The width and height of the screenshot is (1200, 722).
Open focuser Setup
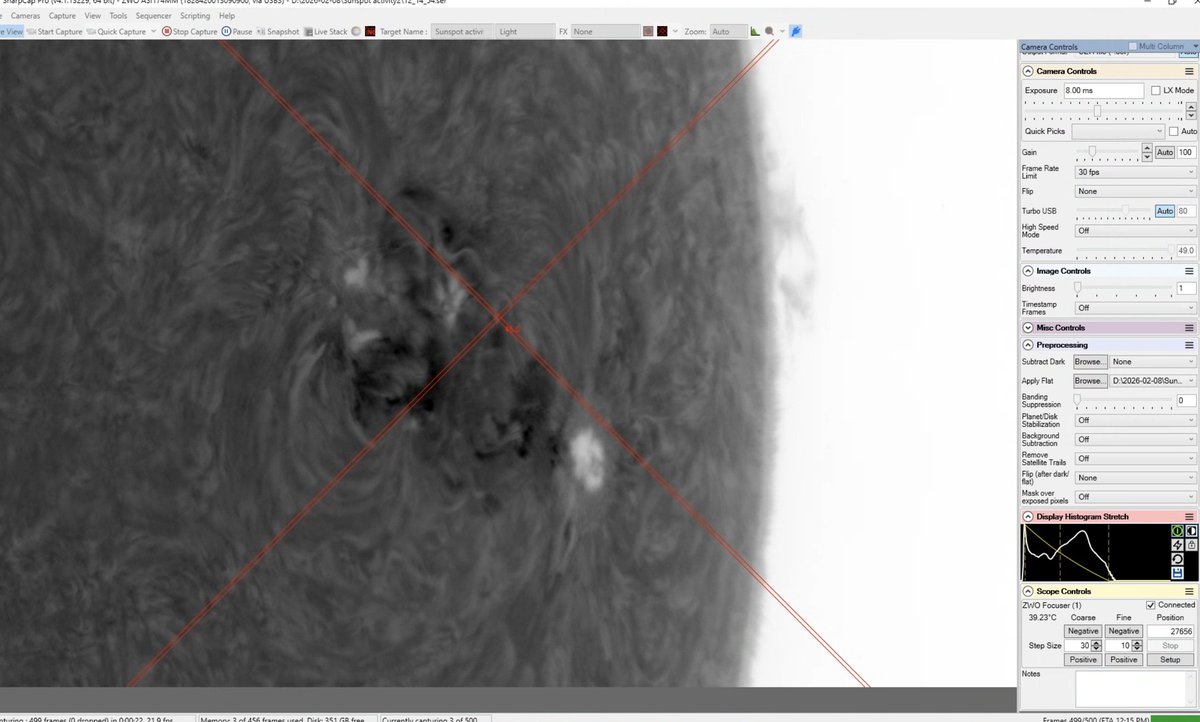click(x=1170, y=660)
